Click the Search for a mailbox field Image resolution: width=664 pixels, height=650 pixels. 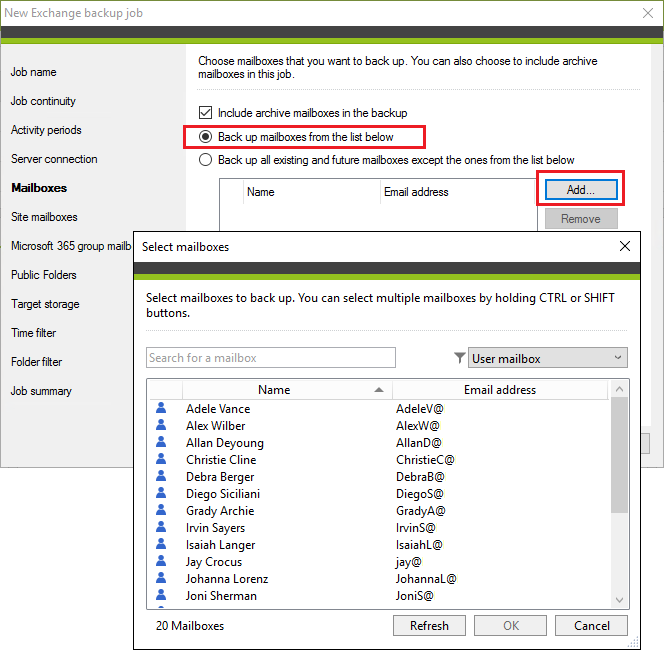(271, 358)
